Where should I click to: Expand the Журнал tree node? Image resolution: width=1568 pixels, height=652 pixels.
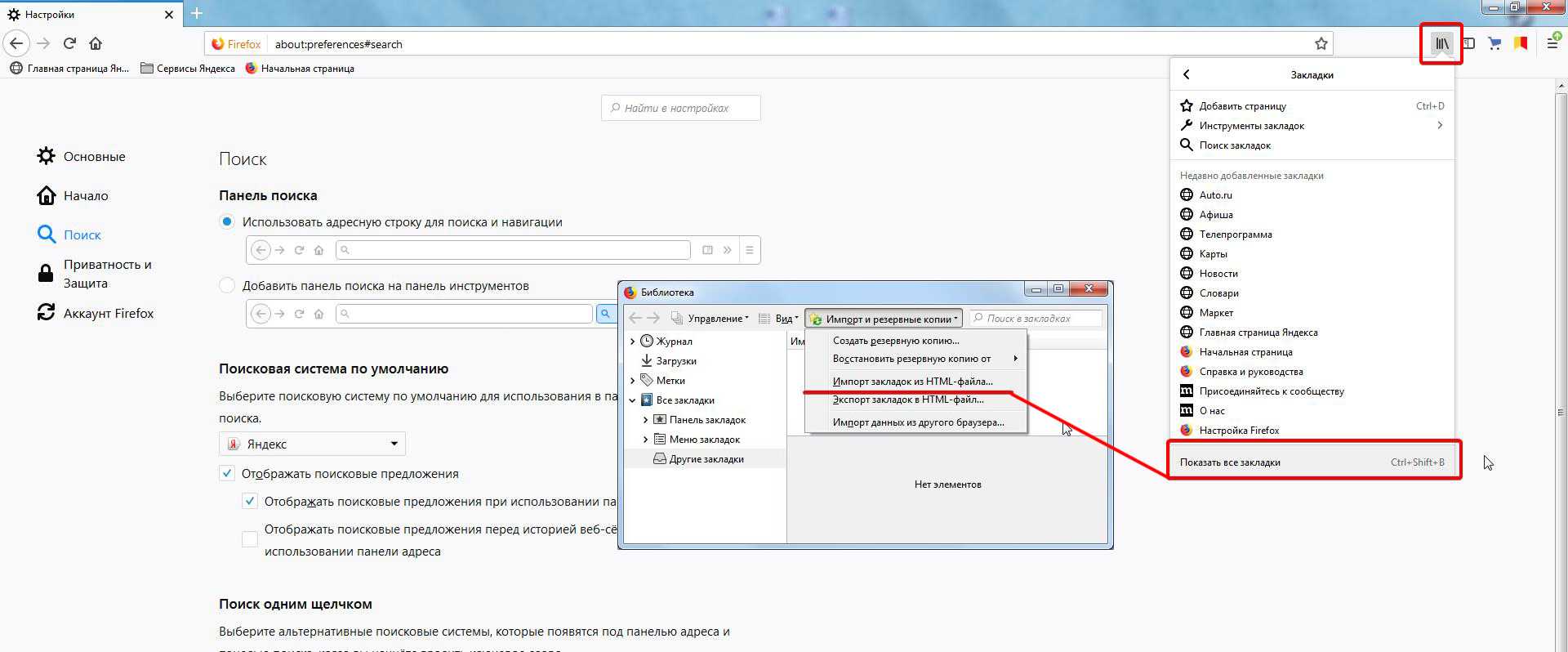(632, 341)
